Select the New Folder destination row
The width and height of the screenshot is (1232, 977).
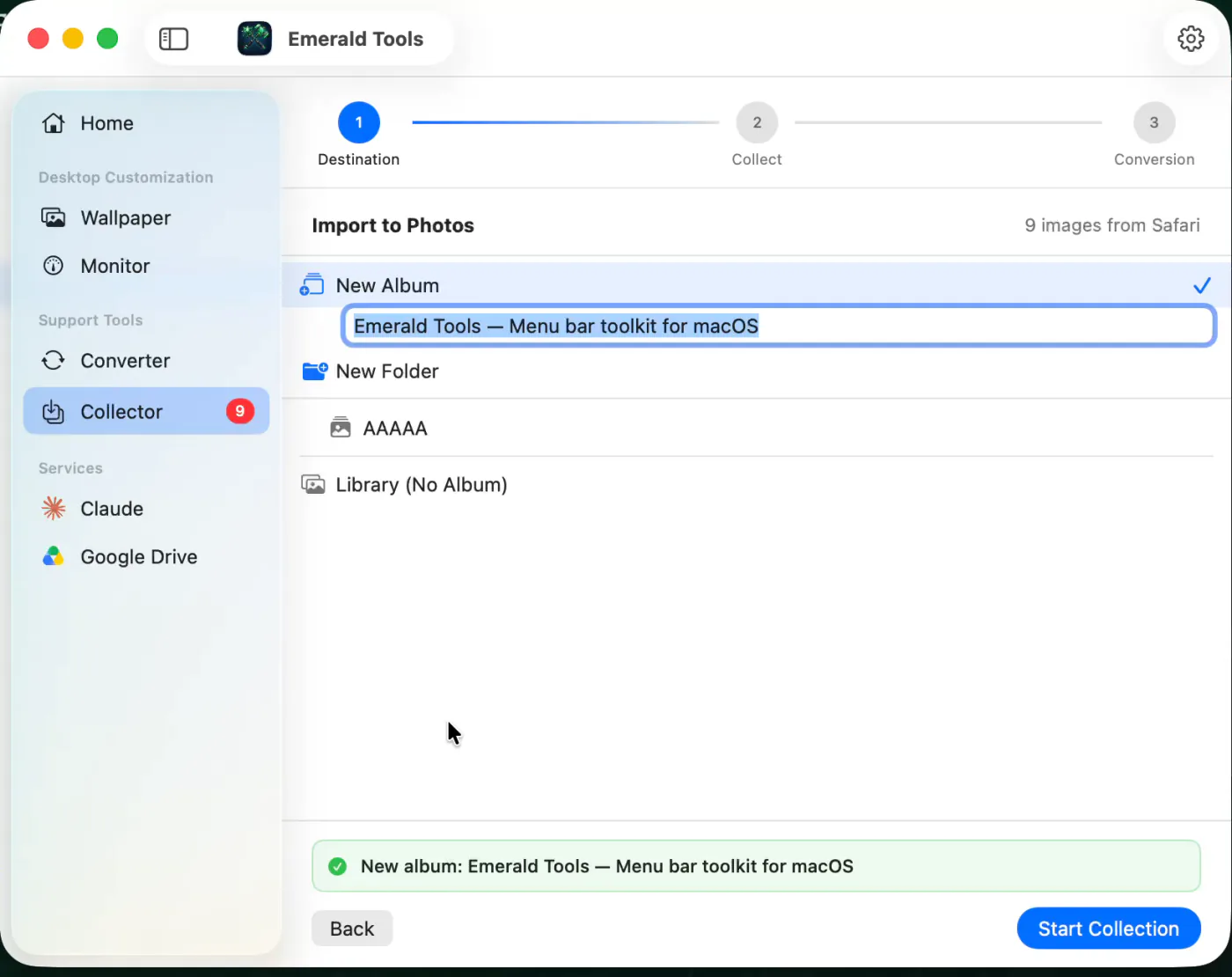(757, 371)
